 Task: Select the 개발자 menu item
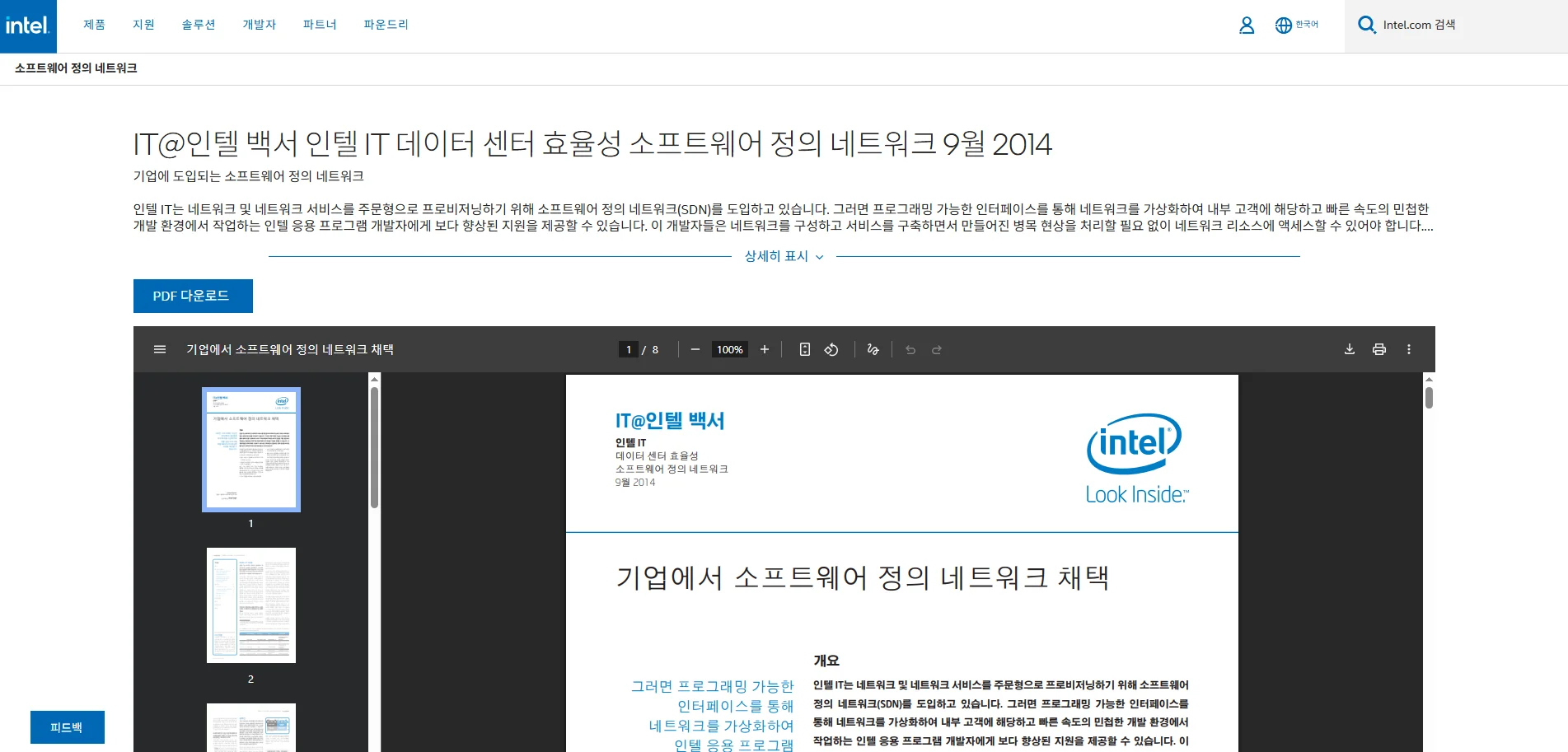coord(258,25)
